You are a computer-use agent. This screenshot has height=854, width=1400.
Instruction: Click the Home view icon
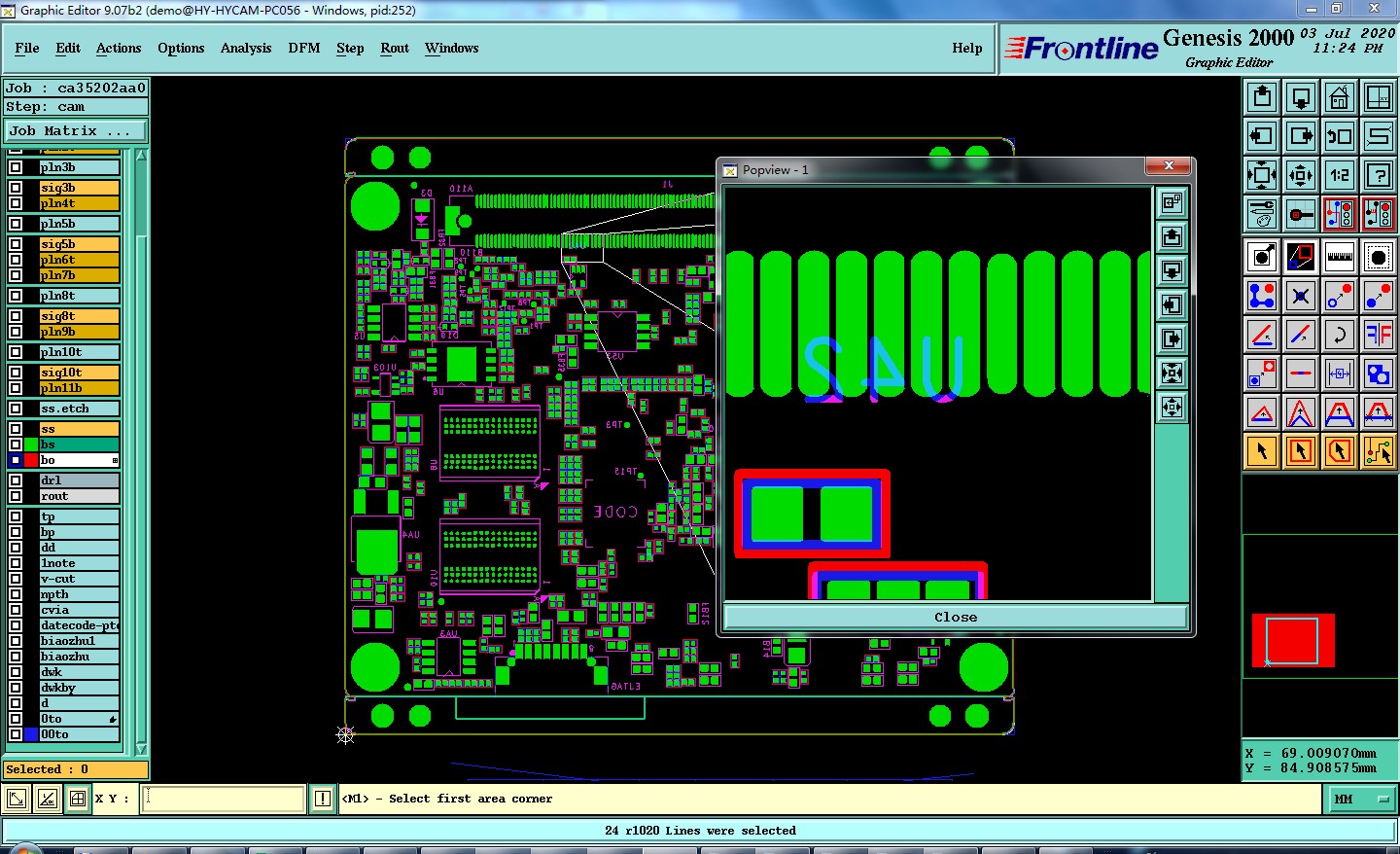1340,97
